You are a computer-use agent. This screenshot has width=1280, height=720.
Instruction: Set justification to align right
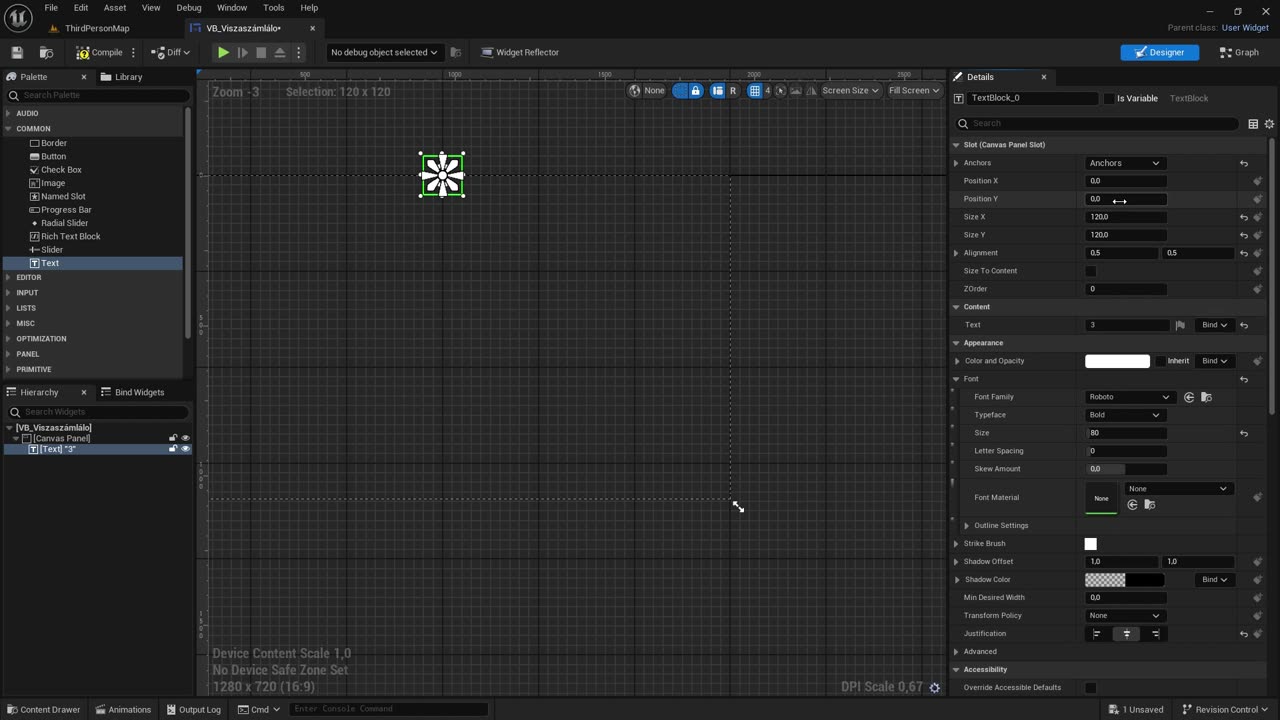click(1156, 634)
